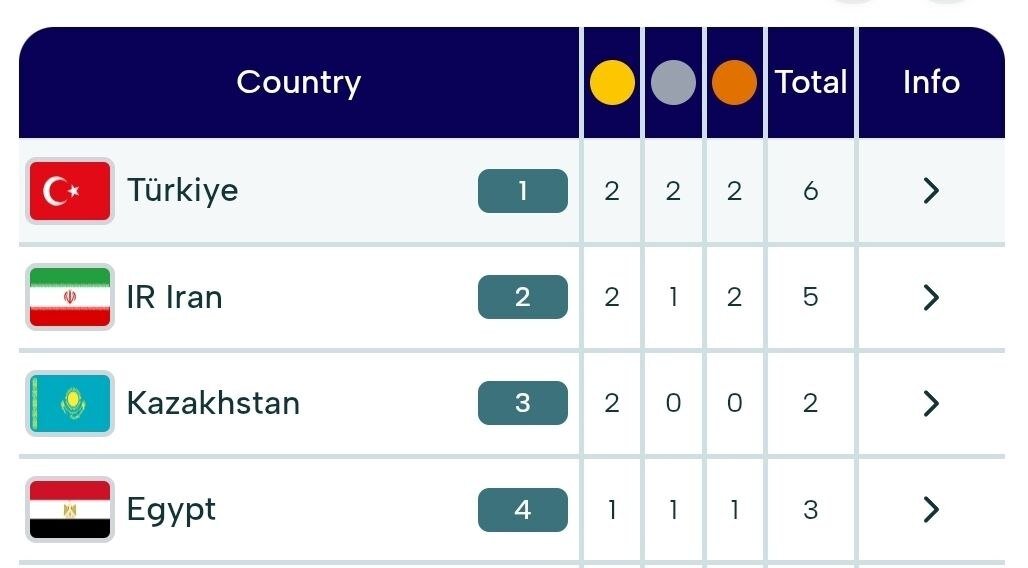Click the Kazakhstan flag icon

(x=70, y=403)
